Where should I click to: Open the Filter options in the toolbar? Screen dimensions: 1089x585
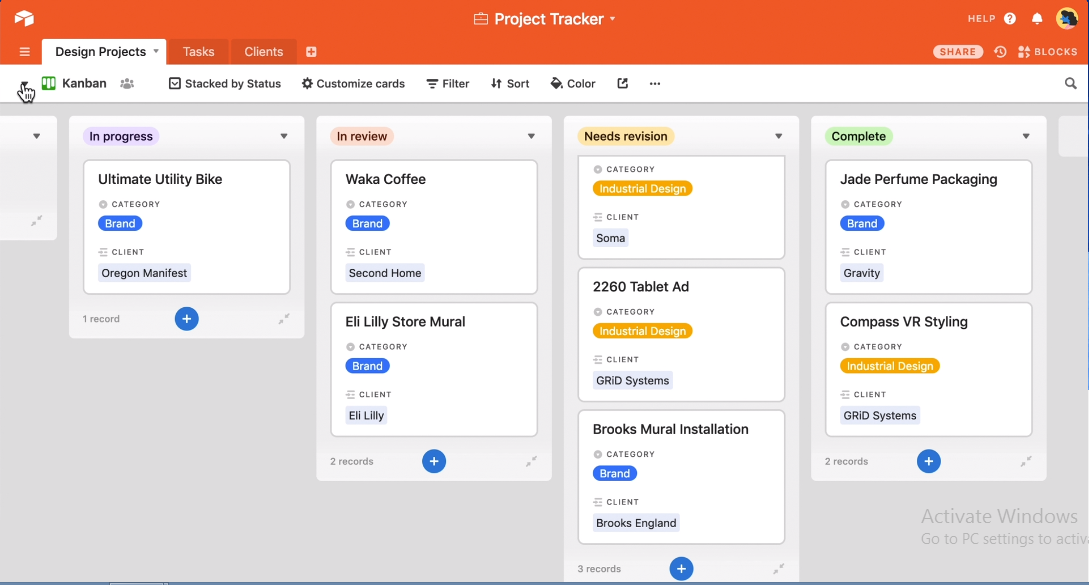[x=447, y=83]
